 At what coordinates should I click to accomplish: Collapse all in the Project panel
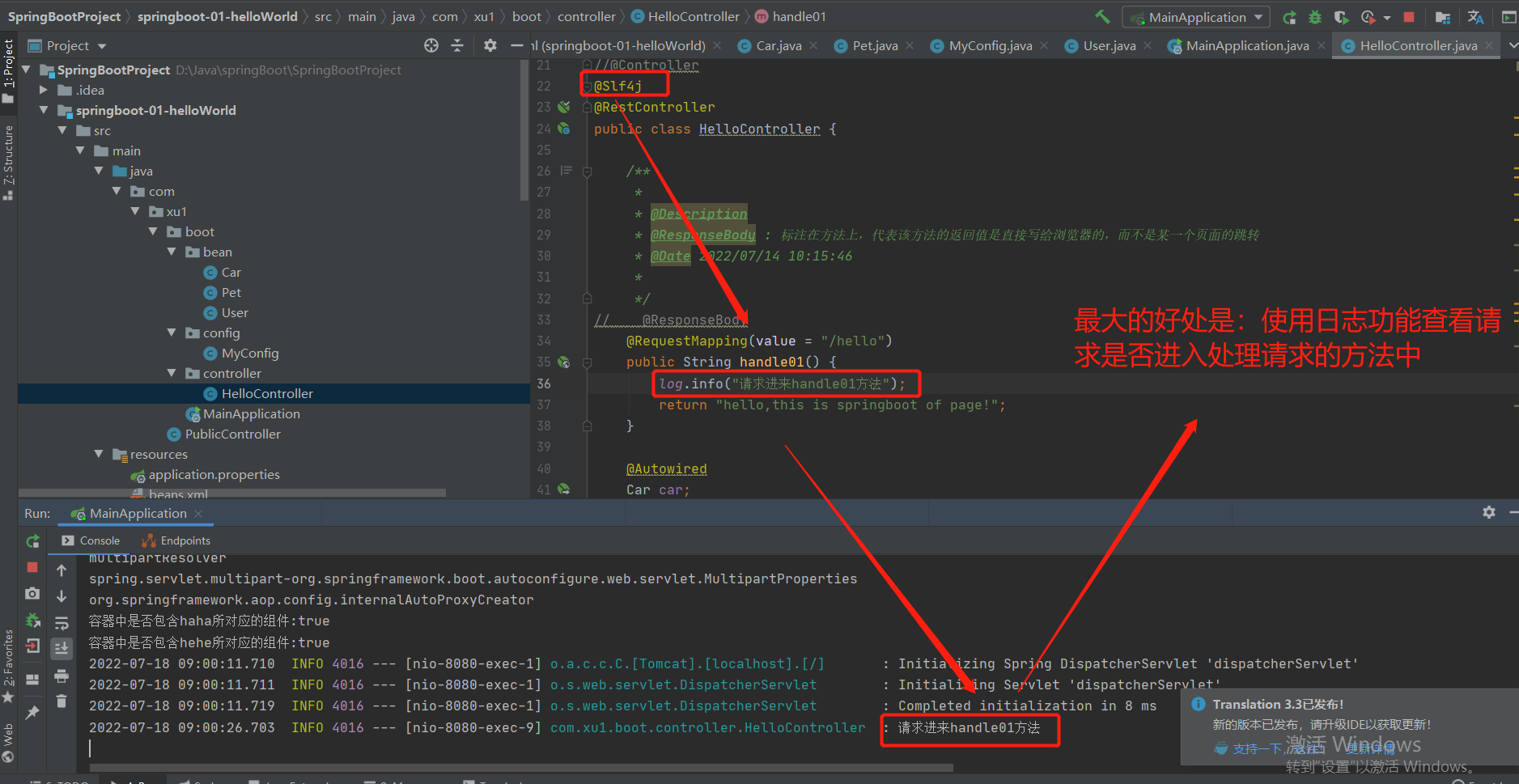(x=457, y=45)
